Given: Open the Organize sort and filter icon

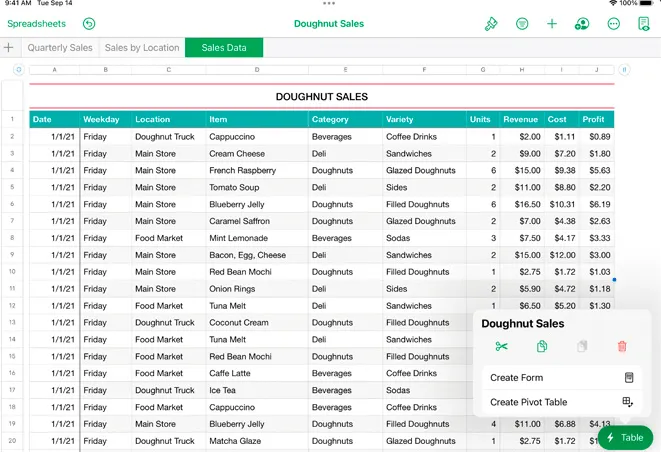Looking at the screenshot, I should pos(522,24).
